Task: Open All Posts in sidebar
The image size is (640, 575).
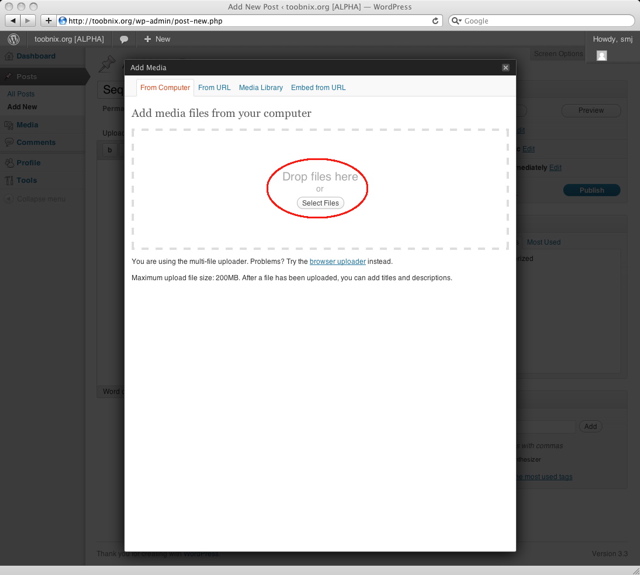Action: pos(21,94)
